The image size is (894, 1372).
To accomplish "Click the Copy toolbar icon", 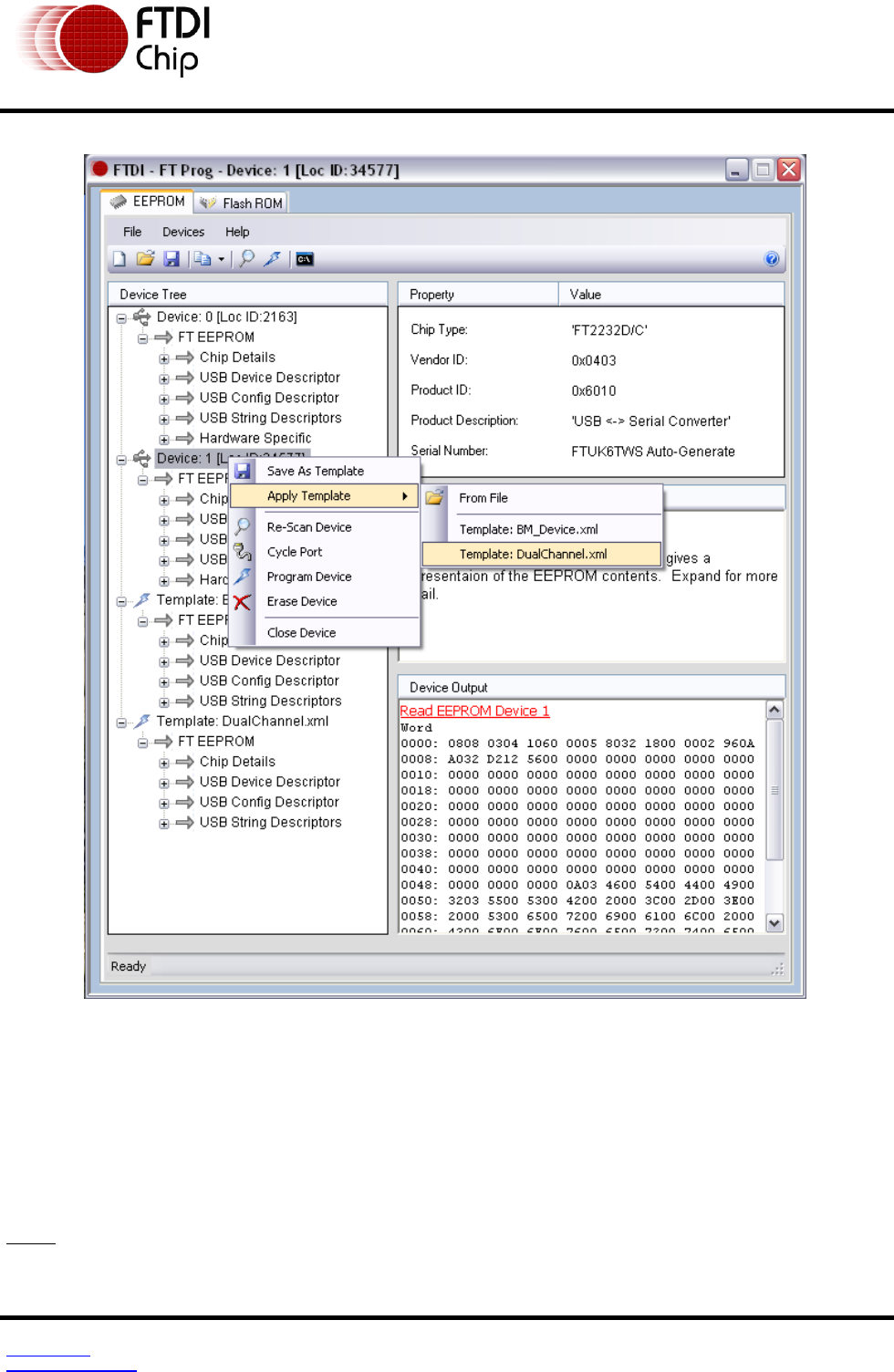I will [203, 259].
